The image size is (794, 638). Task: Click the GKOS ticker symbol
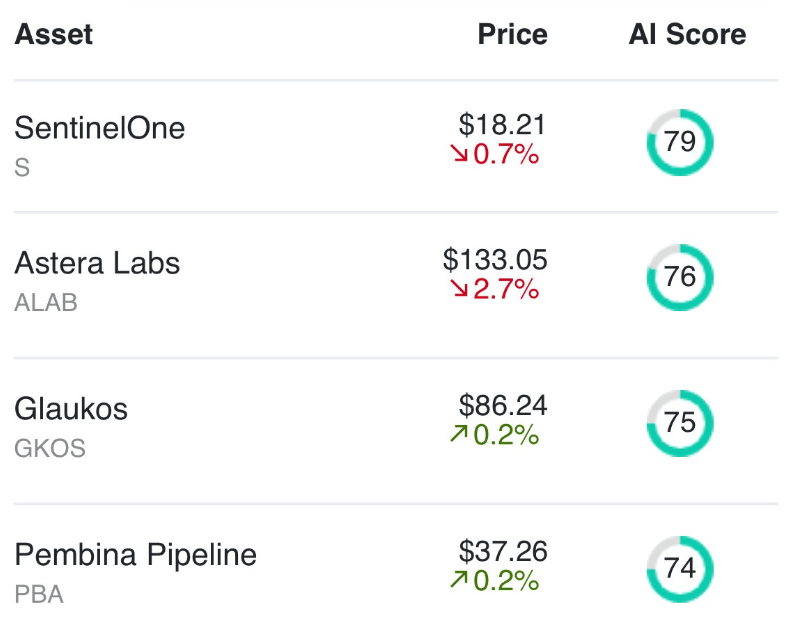click(x=50, y=448)
